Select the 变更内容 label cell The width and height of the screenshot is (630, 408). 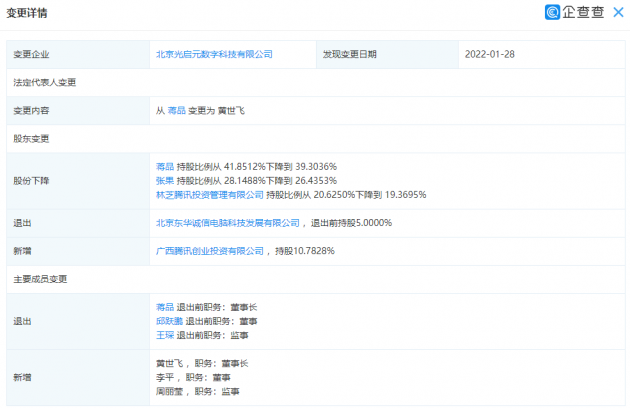[x=78, y=111]
